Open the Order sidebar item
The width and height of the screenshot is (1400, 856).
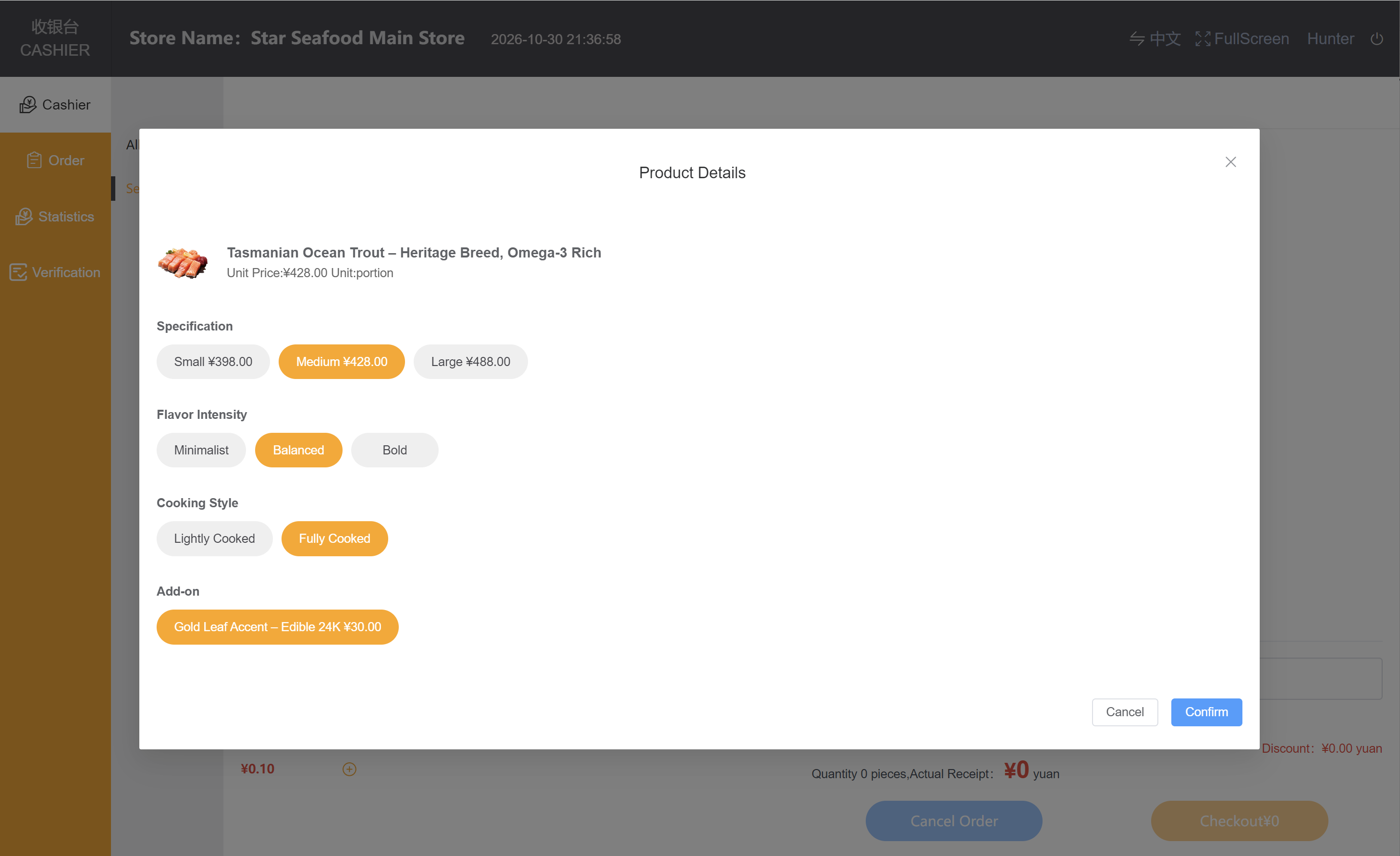click(55, 160)
